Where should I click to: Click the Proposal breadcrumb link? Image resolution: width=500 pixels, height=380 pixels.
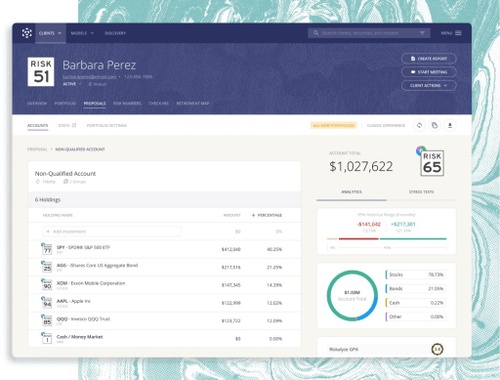[37, 149]
